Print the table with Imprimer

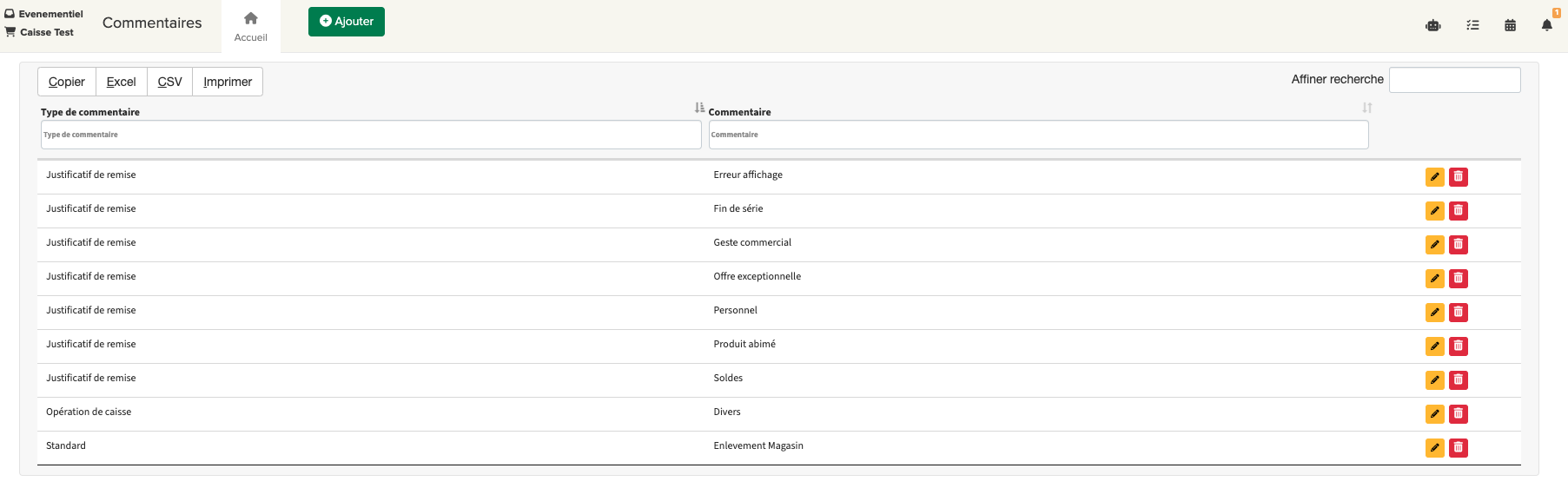[x=228, y=82]
